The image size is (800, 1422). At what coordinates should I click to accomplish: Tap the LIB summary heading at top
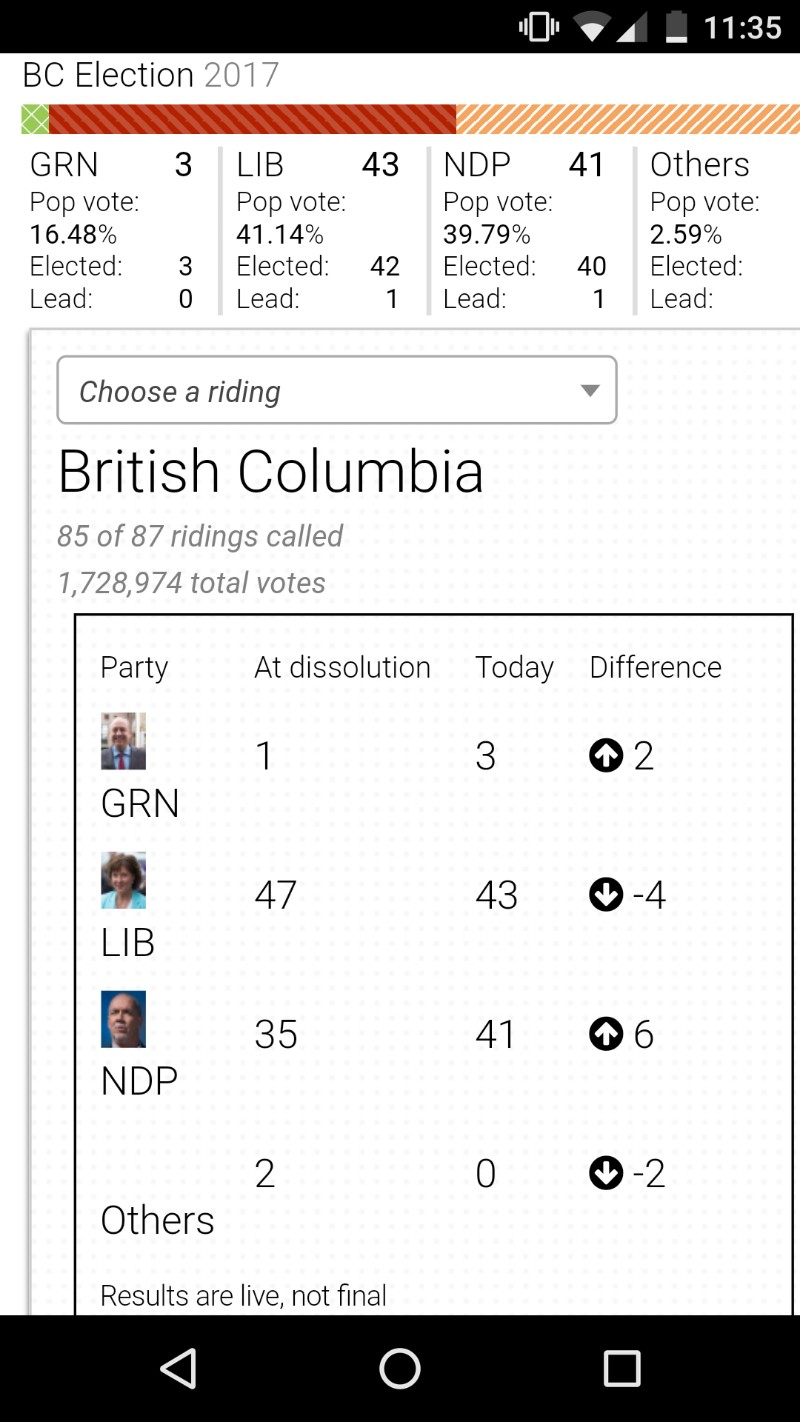[260, 165]
